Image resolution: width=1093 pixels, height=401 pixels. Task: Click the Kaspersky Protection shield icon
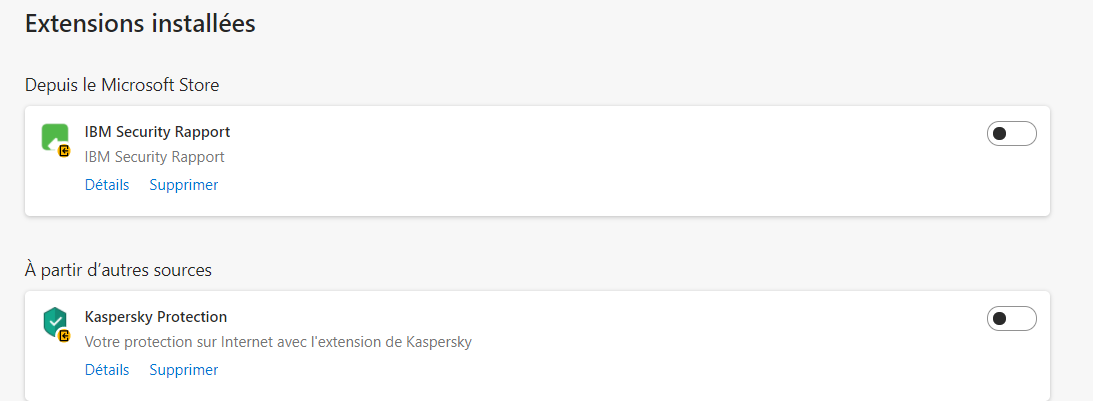click(53, 321)
